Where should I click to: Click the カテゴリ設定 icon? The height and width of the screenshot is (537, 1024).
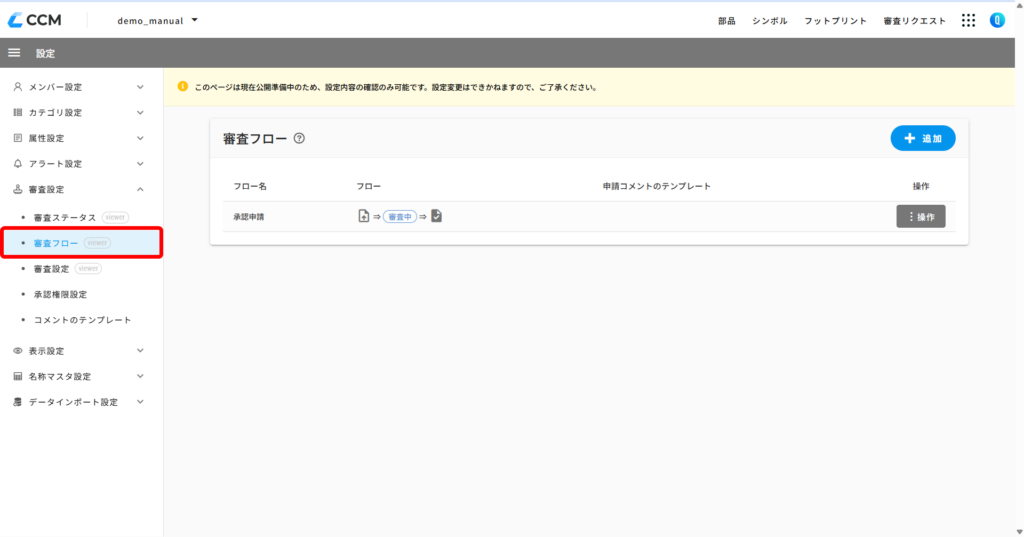pyautogui.click(x=18, y=112)
